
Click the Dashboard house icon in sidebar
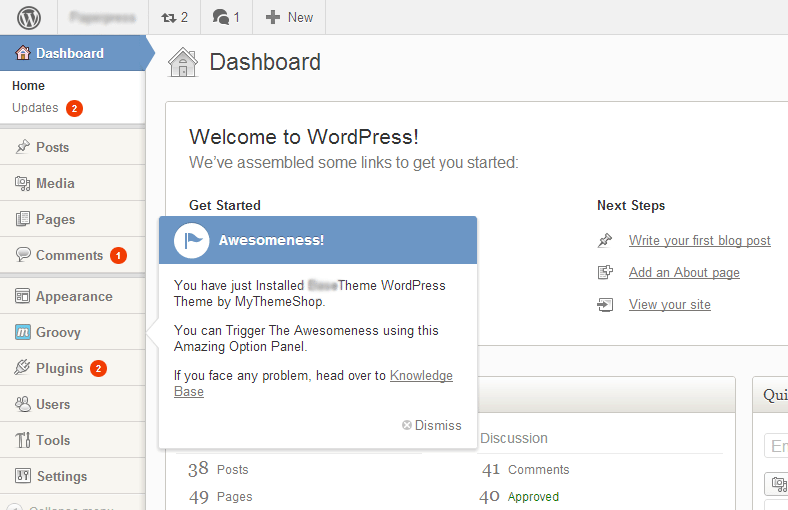coord(23,52)
